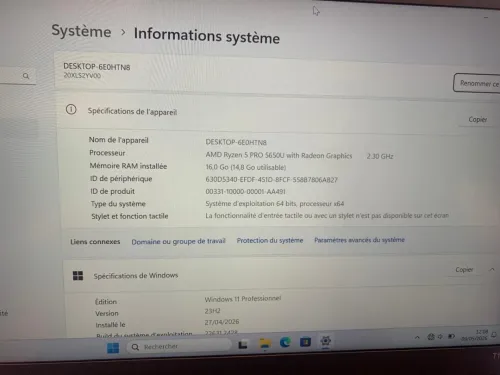Select the 16,0 Go RAM value

[246, 167]
